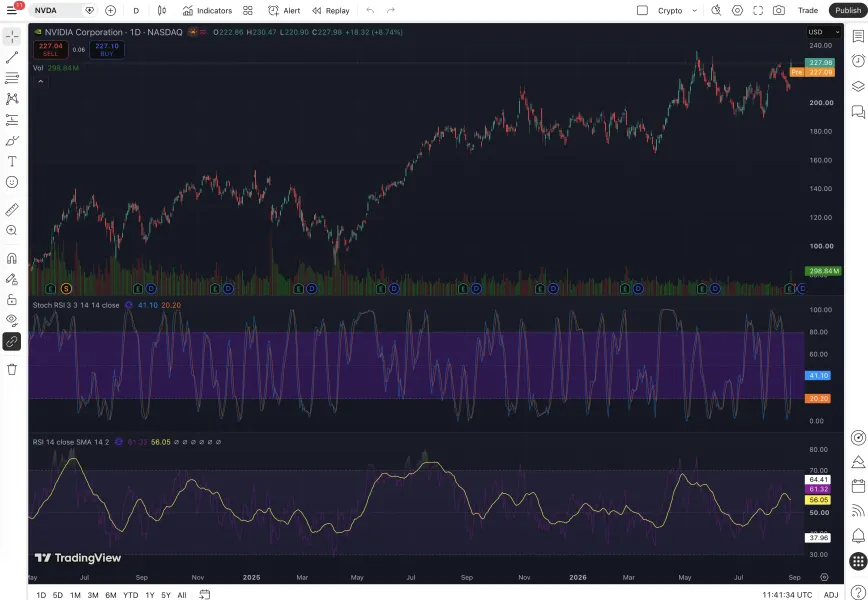Select the zoom in tool
The width and height of the screenshot is (868, 600).
click(x=12, y=230)
